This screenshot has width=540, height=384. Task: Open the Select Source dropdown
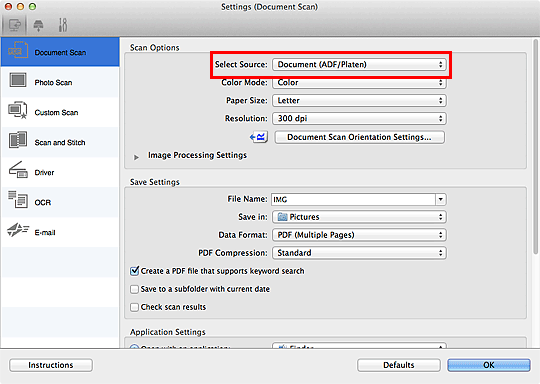[359, 64]
